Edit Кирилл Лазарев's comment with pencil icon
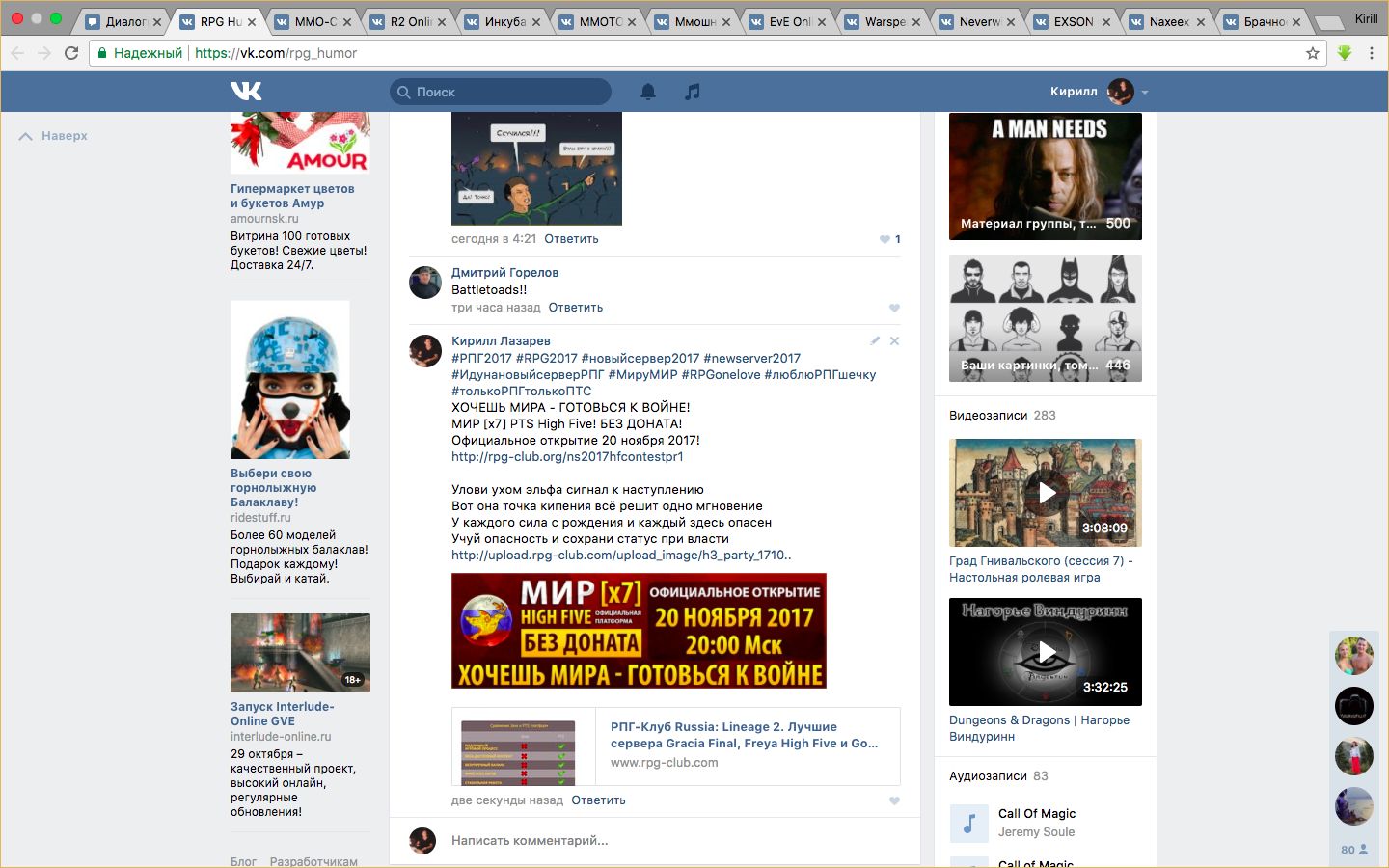The width and height of the screenshot is (1389, 868). [x=875, y=340]
